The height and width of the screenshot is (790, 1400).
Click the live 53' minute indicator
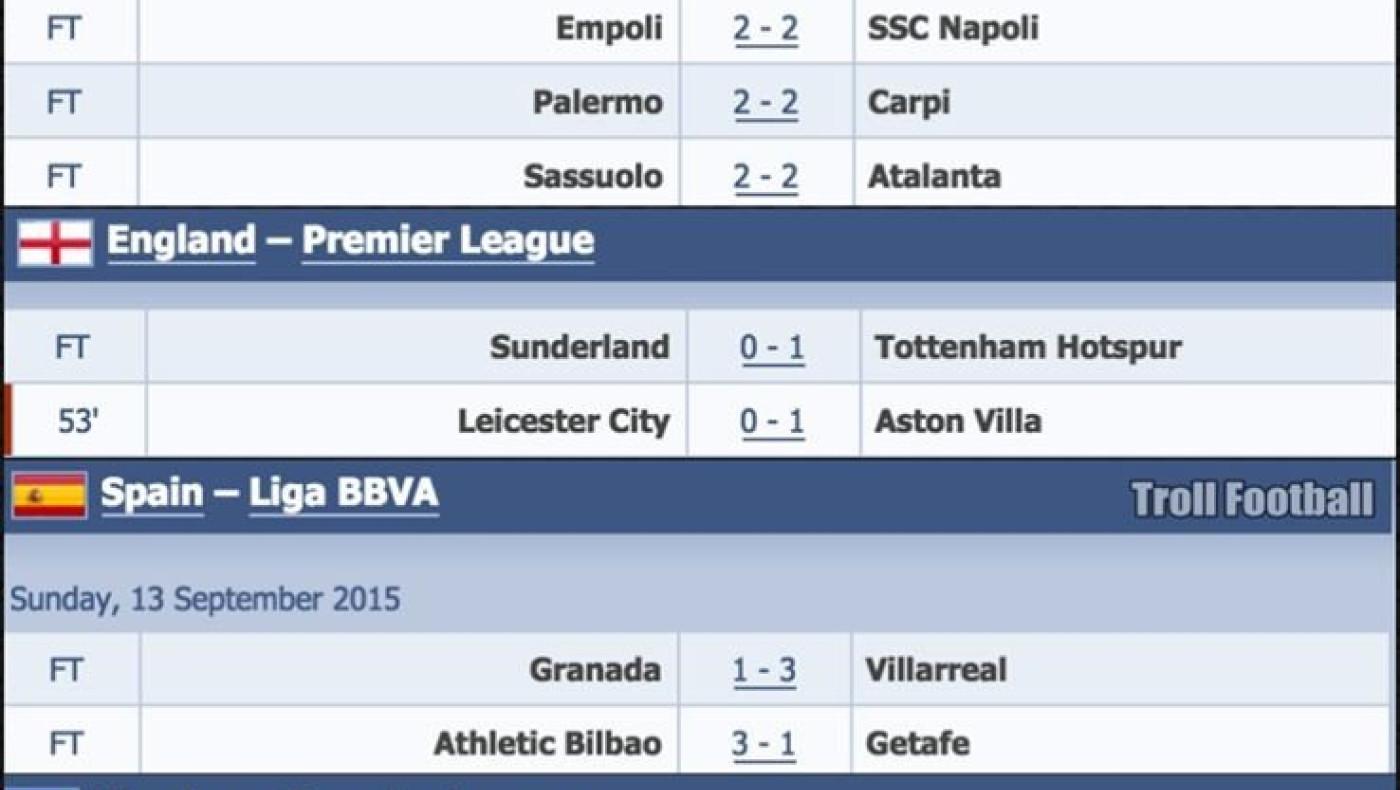tap(77, 422)
